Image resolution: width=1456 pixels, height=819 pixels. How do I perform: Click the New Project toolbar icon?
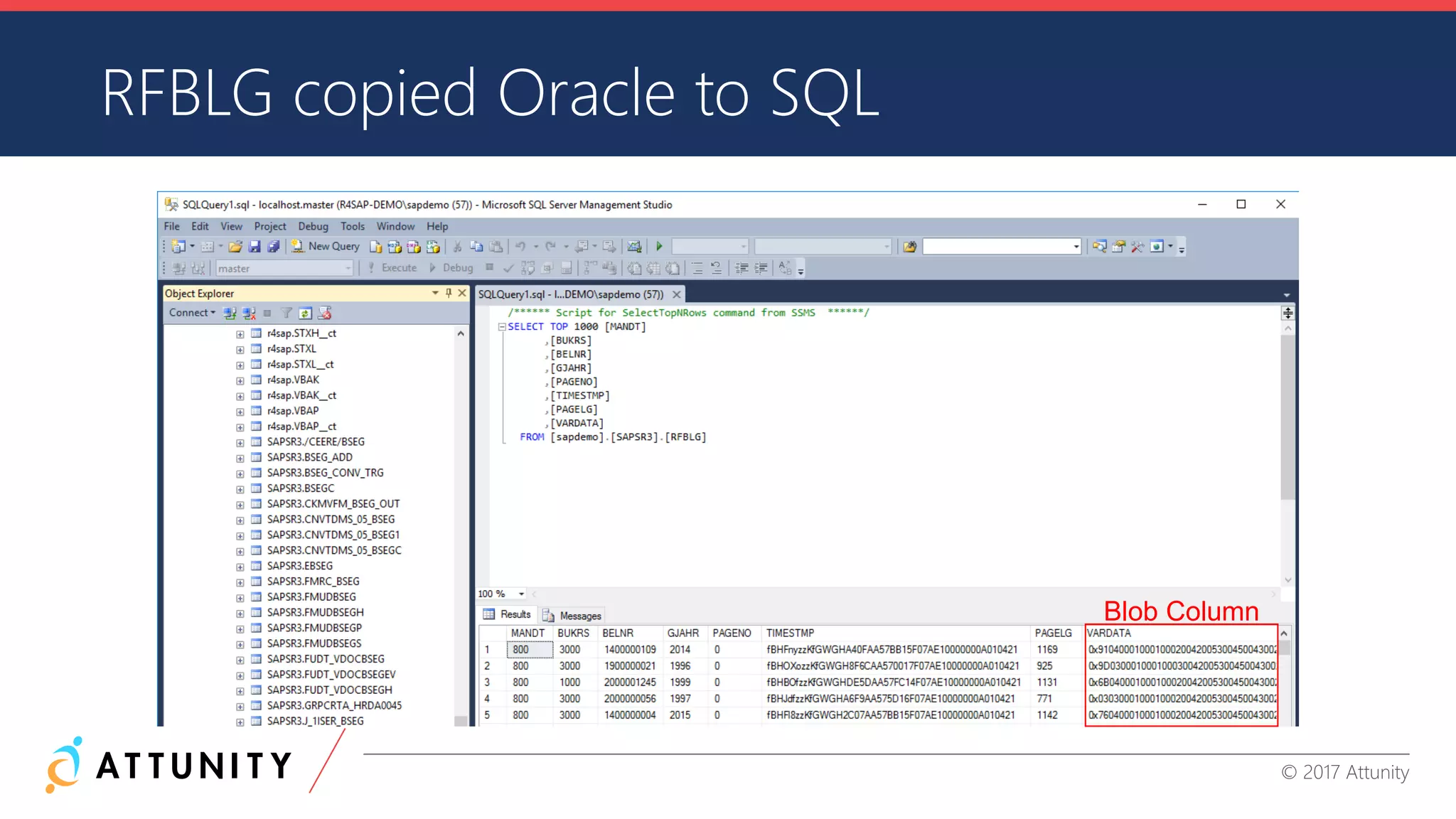click(x=178, y=247)
